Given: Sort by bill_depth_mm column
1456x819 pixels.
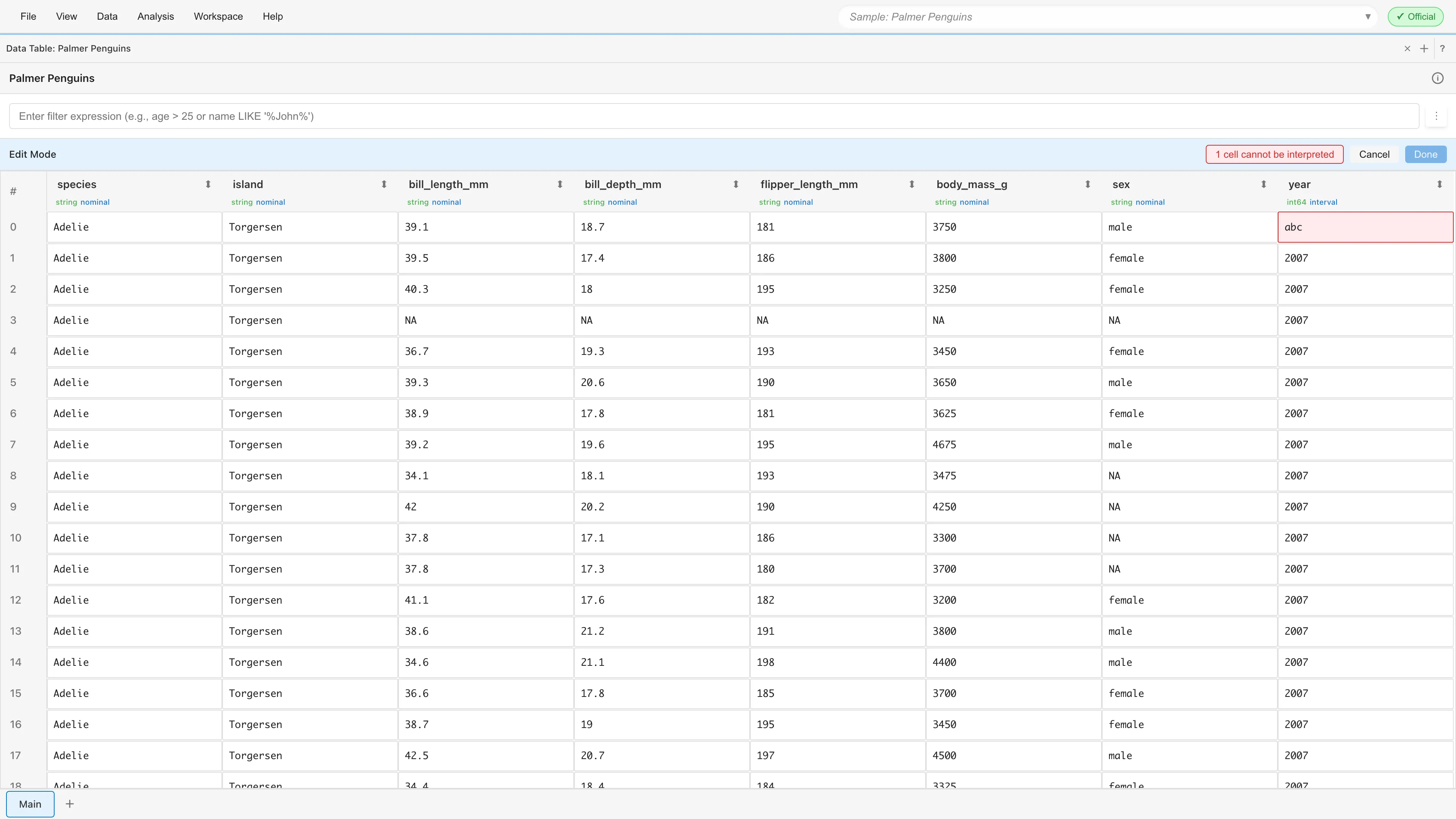Looking at the screenshot, I should coord(735,184).
